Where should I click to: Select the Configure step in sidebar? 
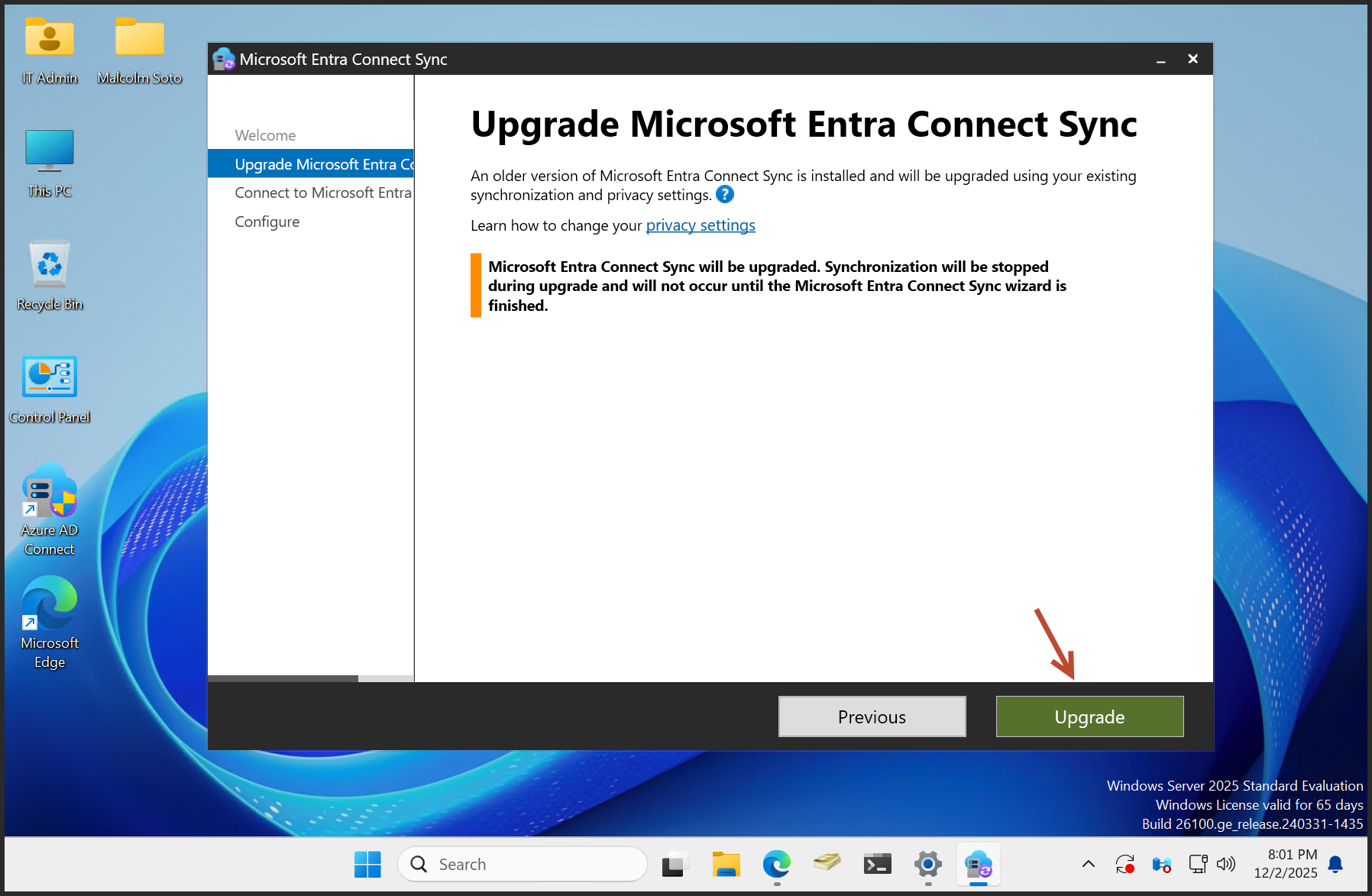click(x=267, y=222)
